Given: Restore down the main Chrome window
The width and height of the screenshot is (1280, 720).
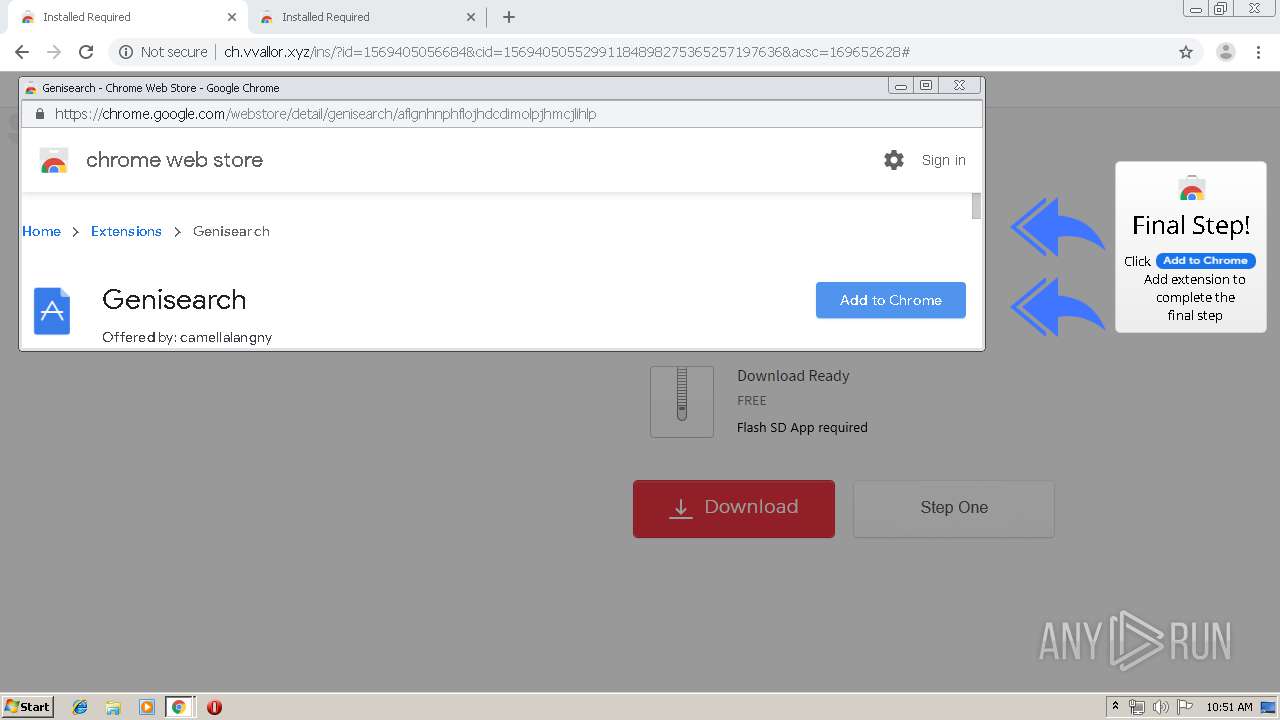Looking at the screenshot, I should click(1221, 8).
